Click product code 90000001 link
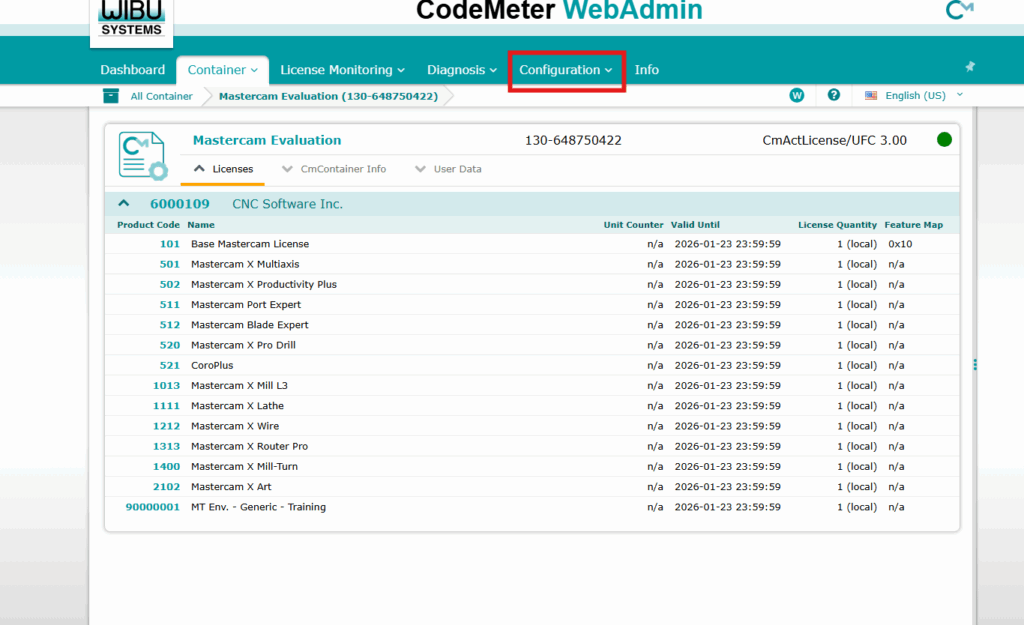Image resolution: width=1024 pixels, height=625 pixels. point(152,507)
